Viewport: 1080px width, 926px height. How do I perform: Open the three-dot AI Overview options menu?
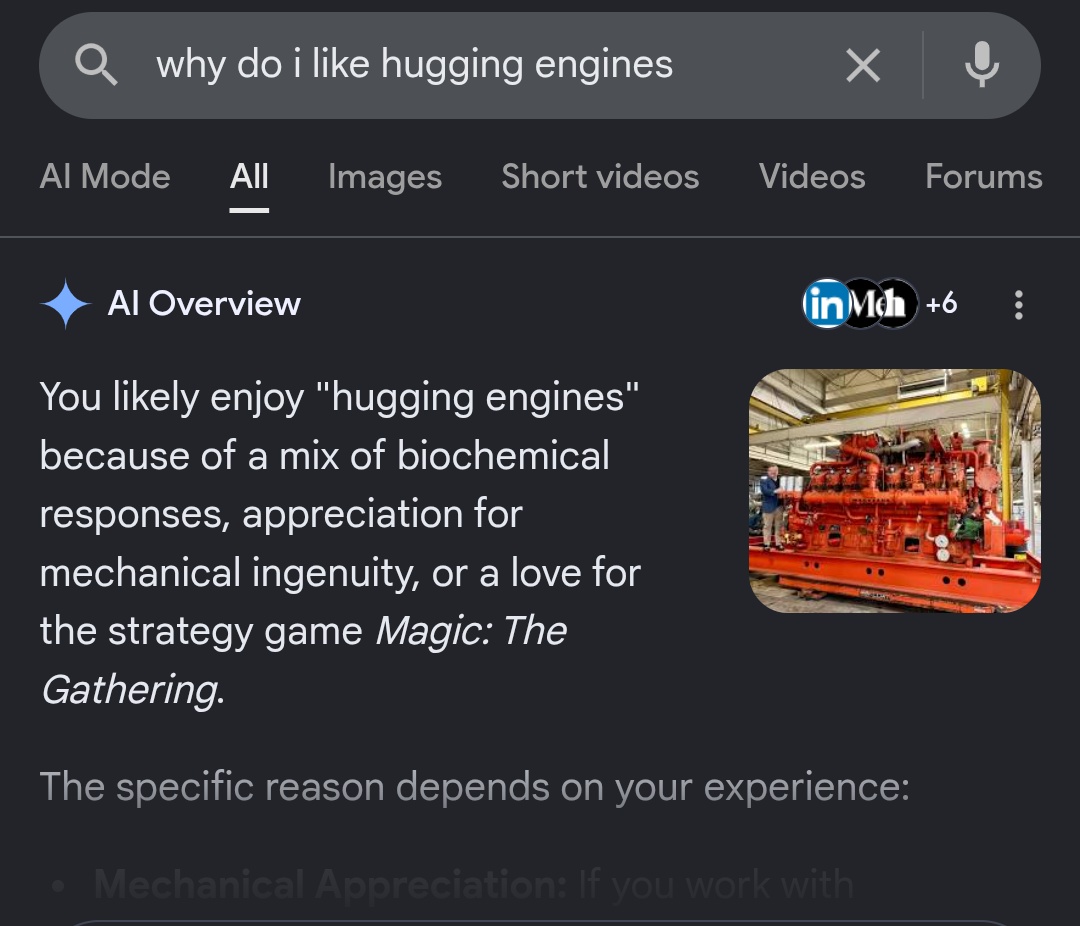[x=1019, y=305]
